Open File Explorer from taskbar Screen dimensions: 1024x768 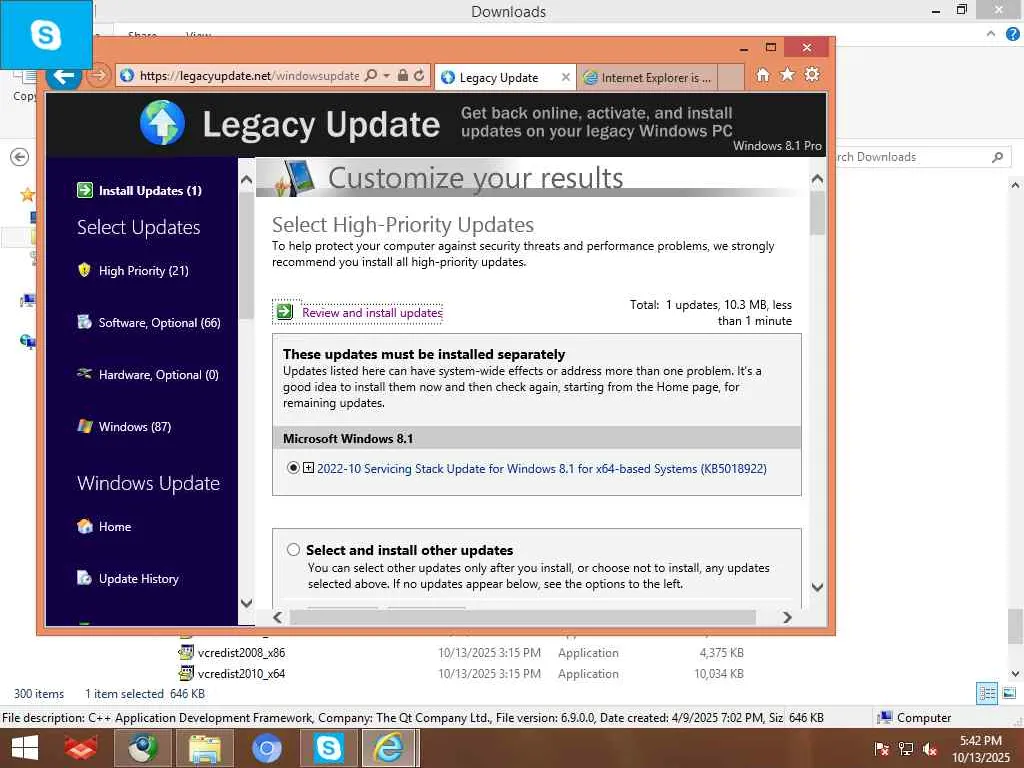(x=205, y=748)
